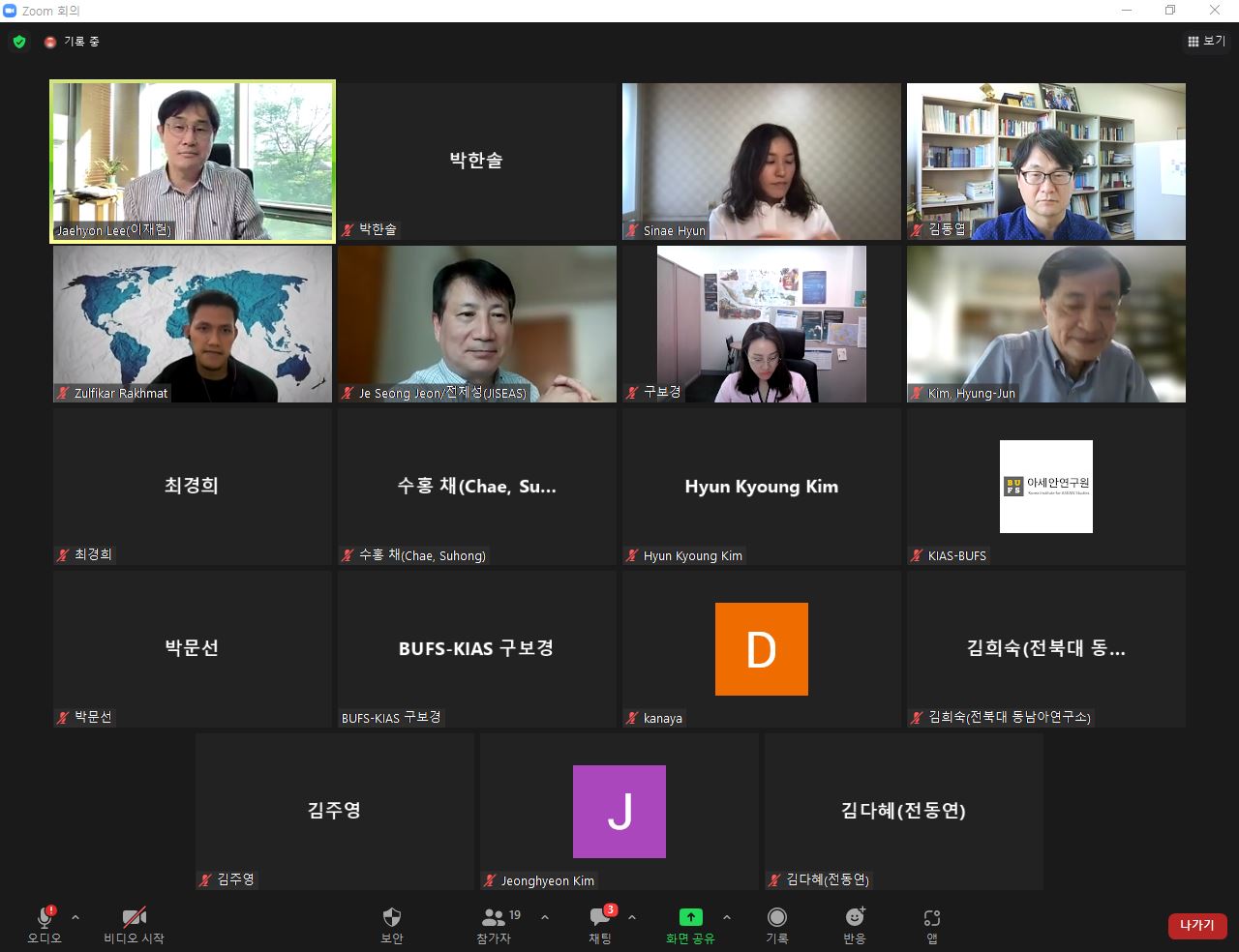Click kanaya's orange D avatar

click(x=761, y=649)
